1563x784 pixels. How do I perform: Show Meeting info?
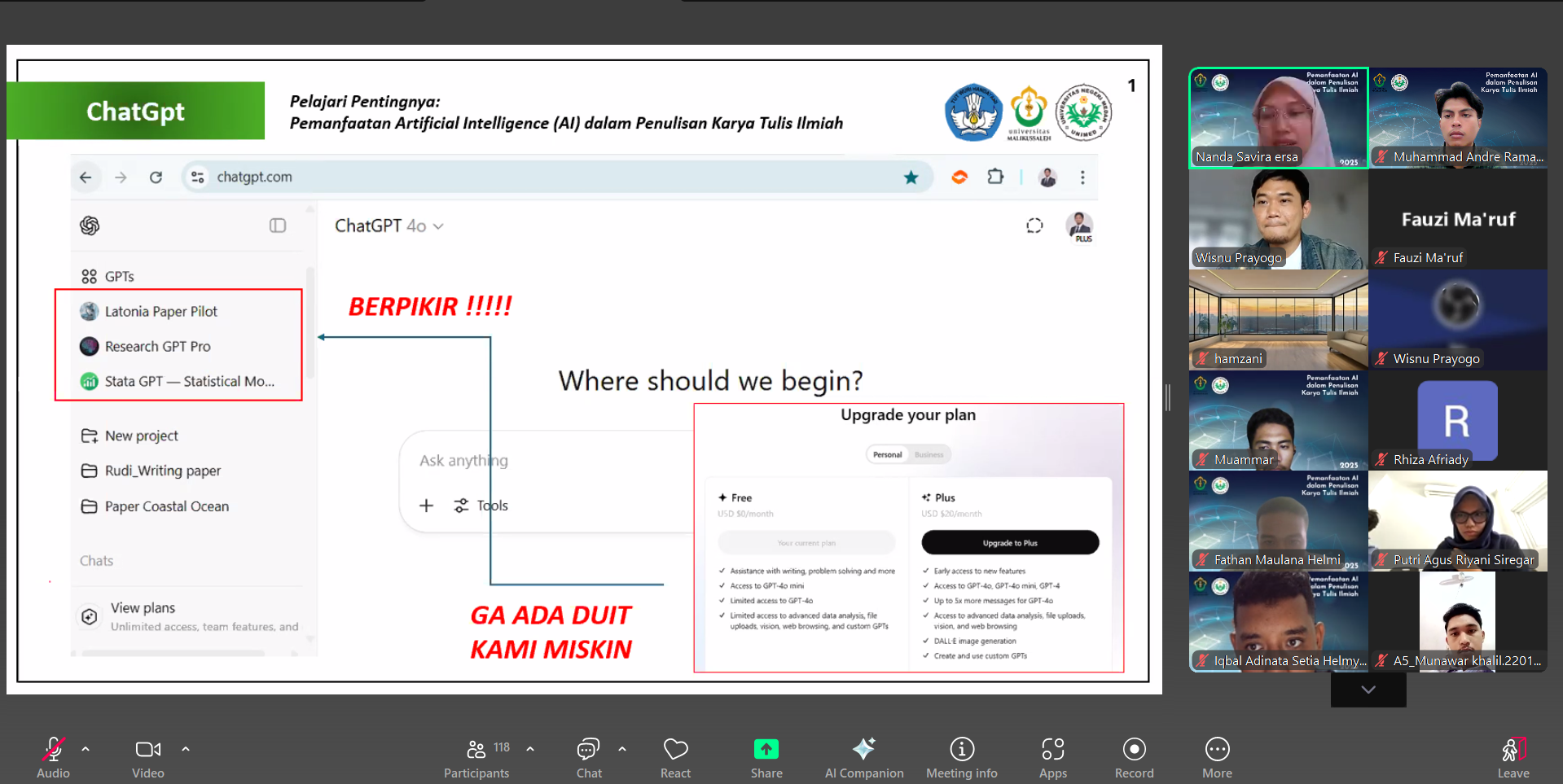pos(962,757)
